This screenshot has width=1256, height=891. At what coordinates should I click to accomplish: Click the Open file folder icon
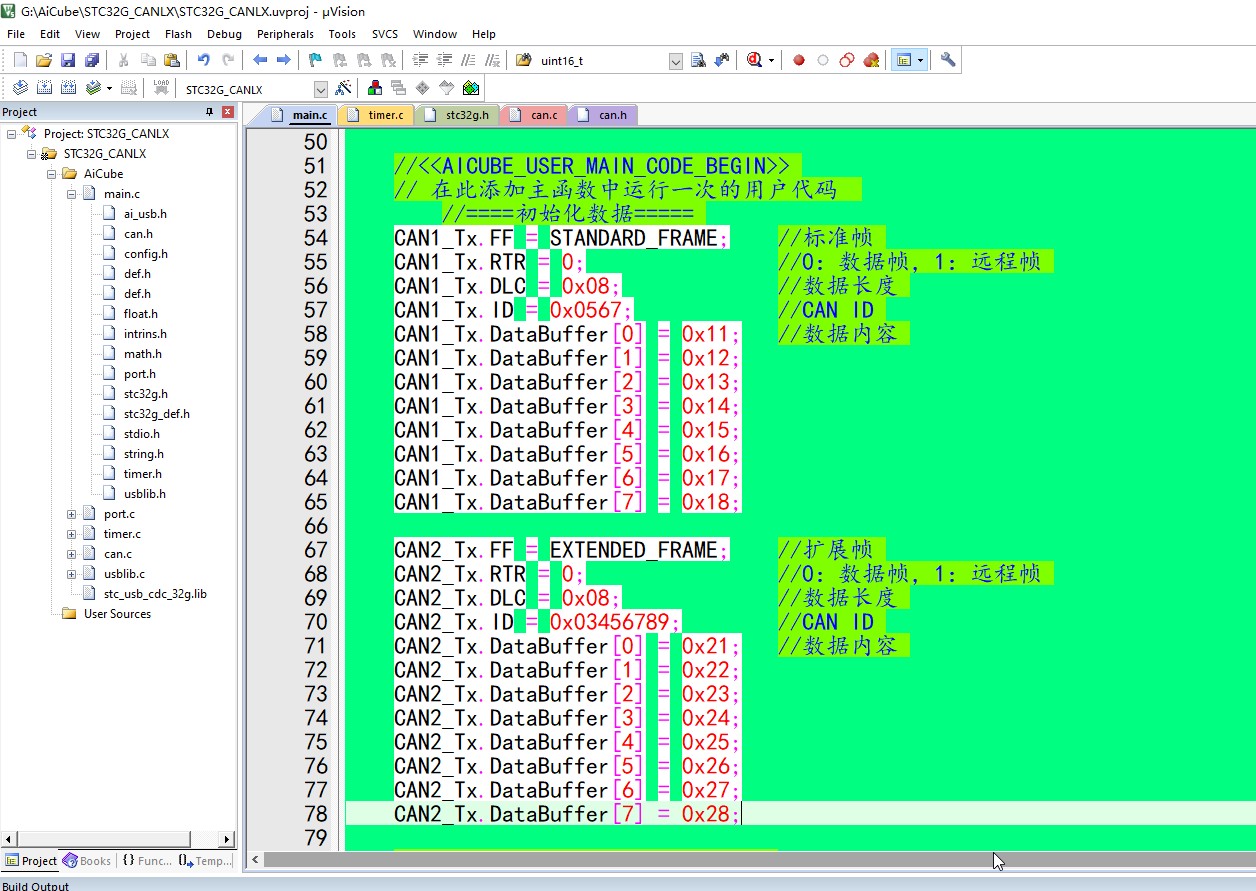pyautogui.click(x=44, y=60)
